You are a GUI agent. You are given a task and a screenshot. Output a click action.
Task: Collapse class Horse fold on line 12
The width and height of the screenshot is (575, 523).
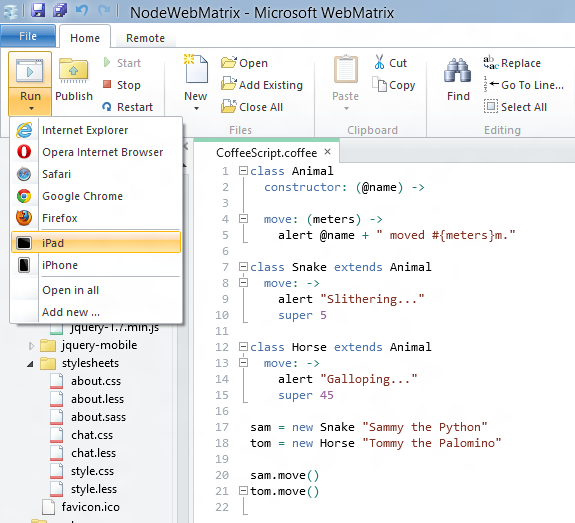[243, 347]
